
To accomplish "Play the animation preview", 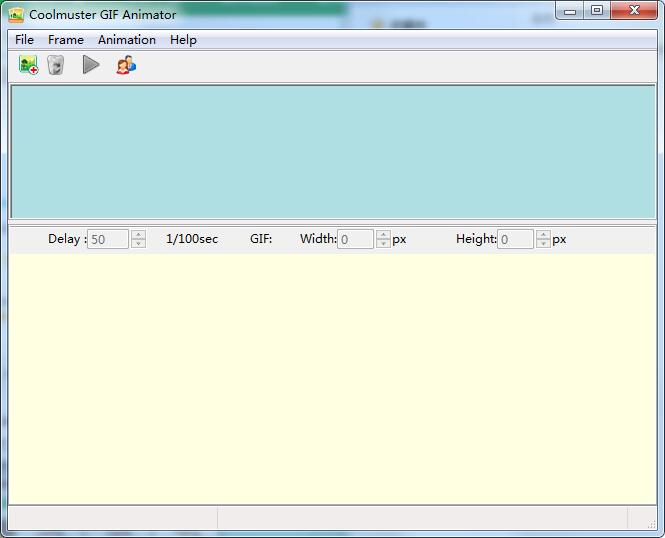I will (x=91, y=65).
